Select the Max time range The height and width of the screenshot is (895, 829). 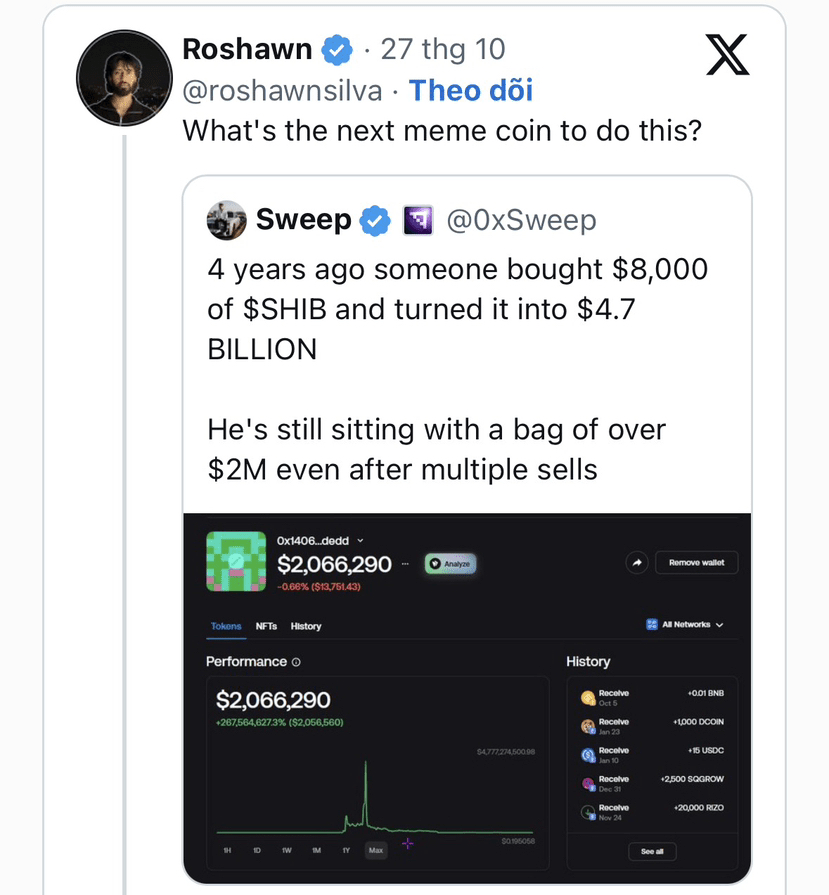pos(375,851)
